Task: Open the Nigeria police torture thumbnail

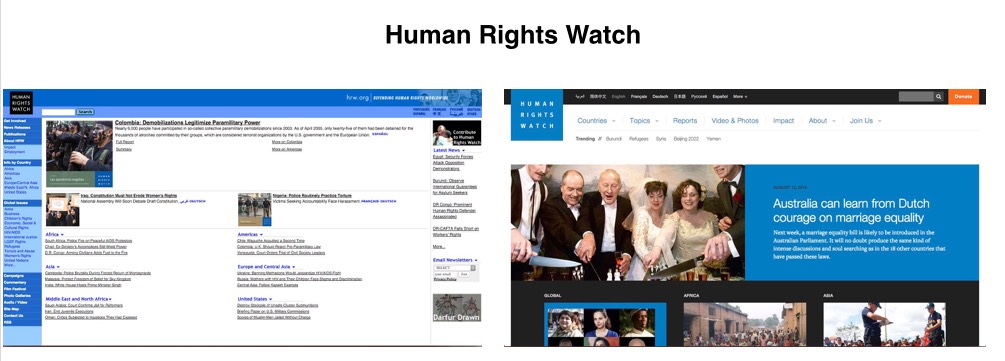Action: 254,210
